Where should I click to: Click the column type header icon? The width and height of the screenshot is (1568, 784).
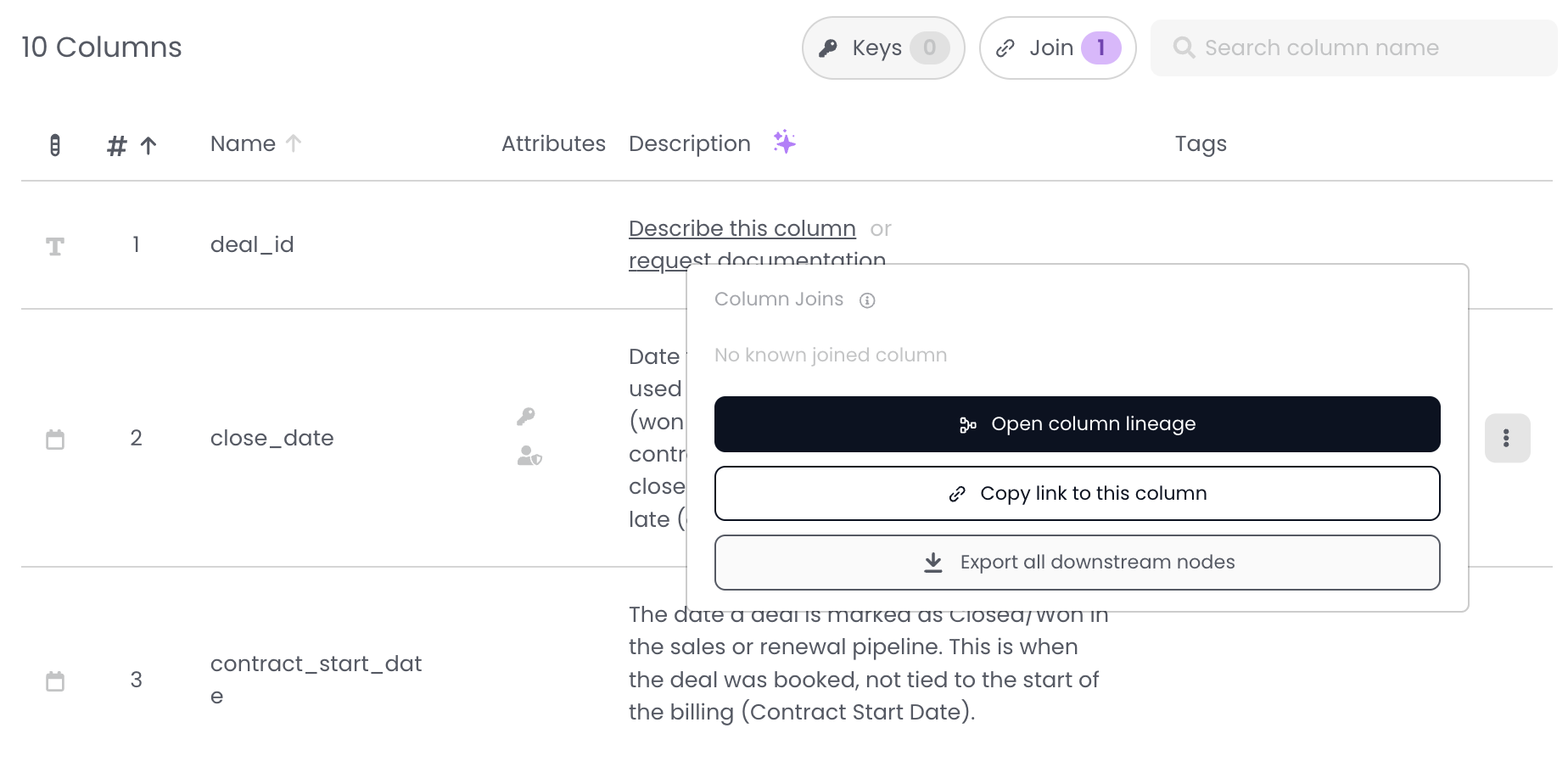(55, 145)
